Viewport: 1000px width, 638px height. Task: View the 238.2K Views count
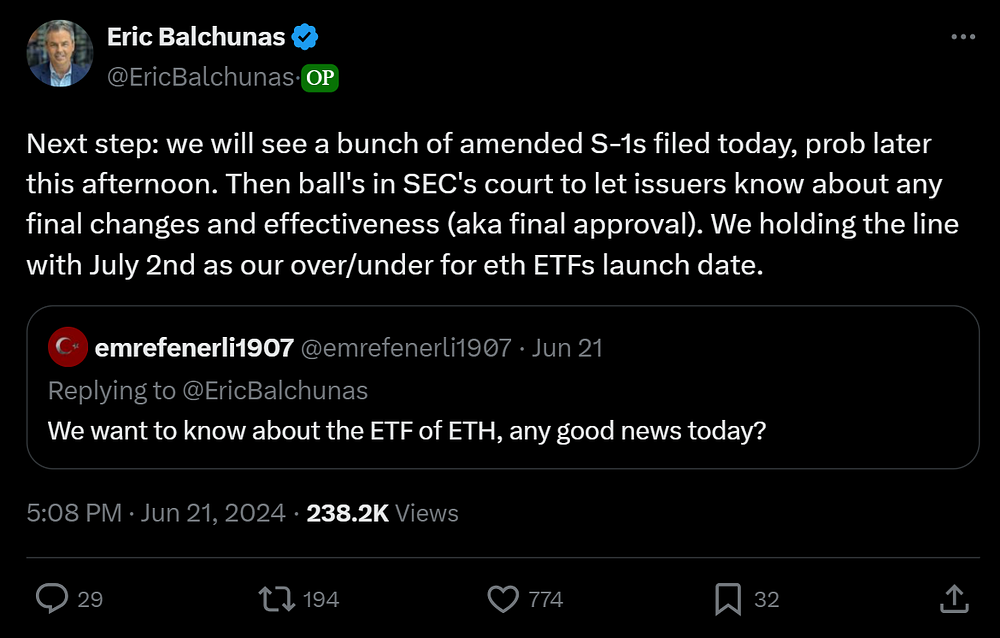[x=383, y=513]
